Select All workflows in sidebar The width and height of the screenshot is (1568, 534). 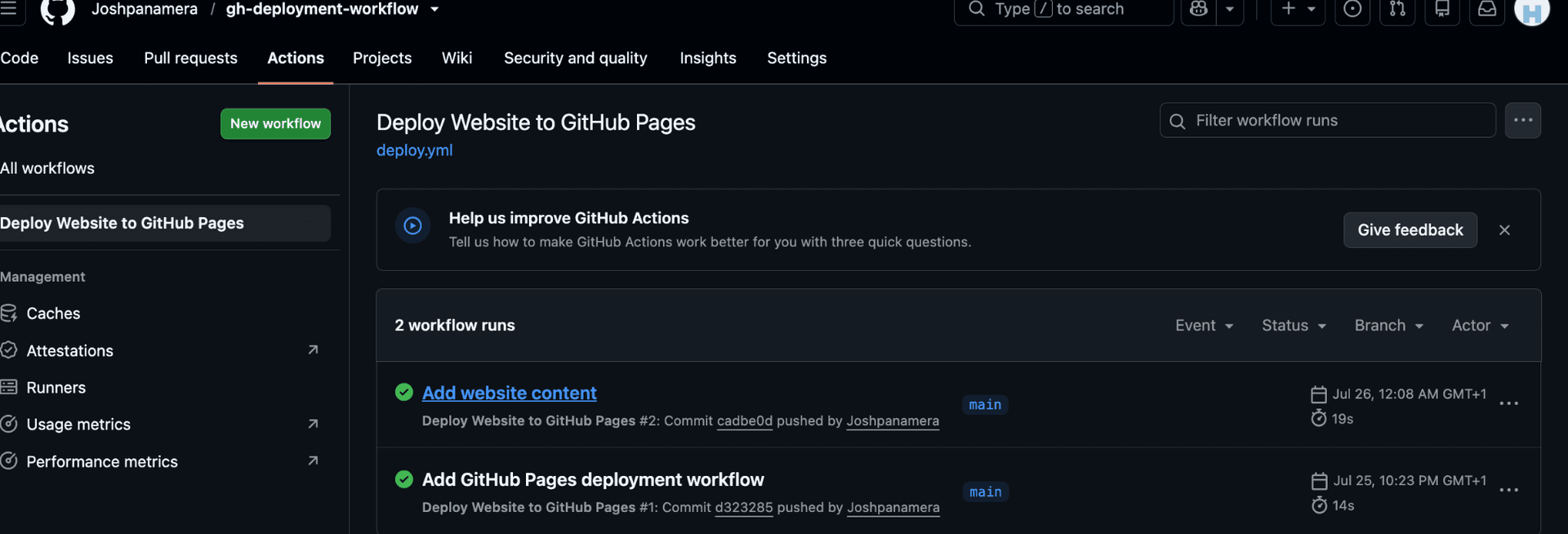click(47, 168)
